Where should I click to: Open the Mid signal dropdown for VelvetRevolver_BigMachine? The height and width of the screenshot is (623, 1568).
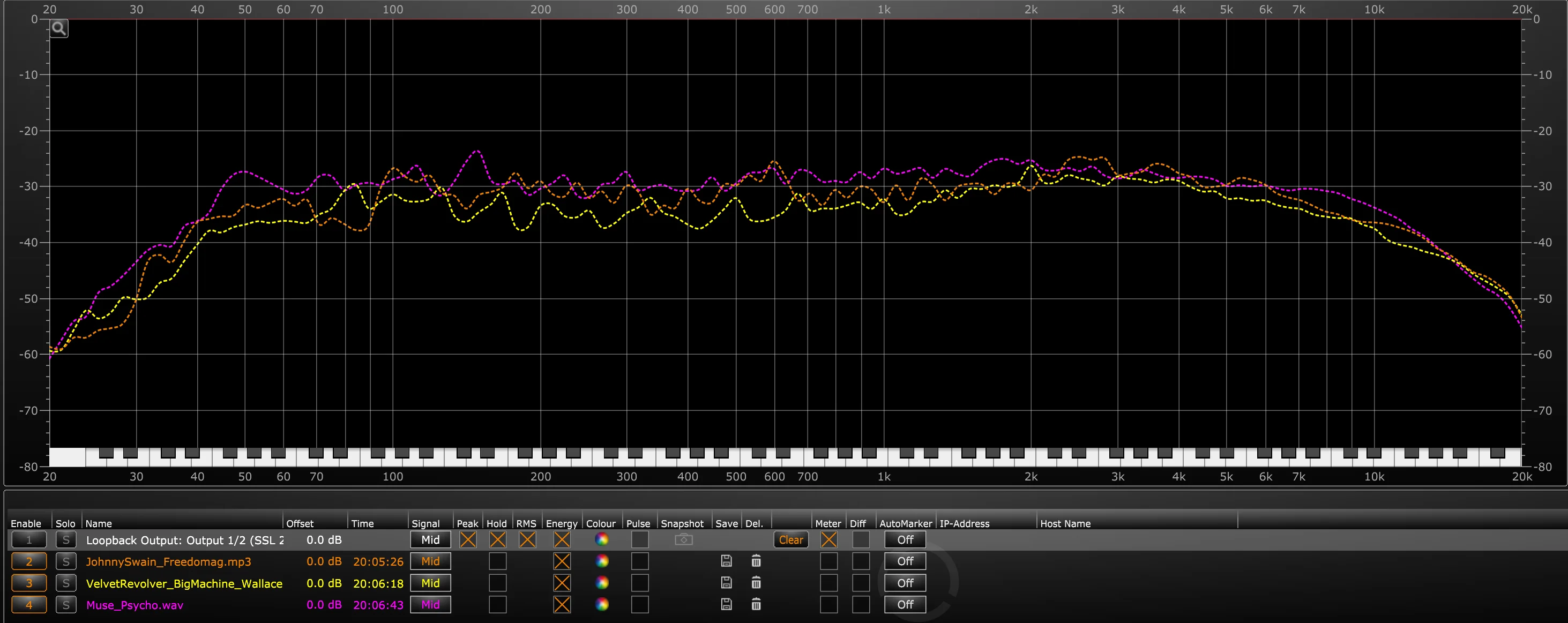430,583
